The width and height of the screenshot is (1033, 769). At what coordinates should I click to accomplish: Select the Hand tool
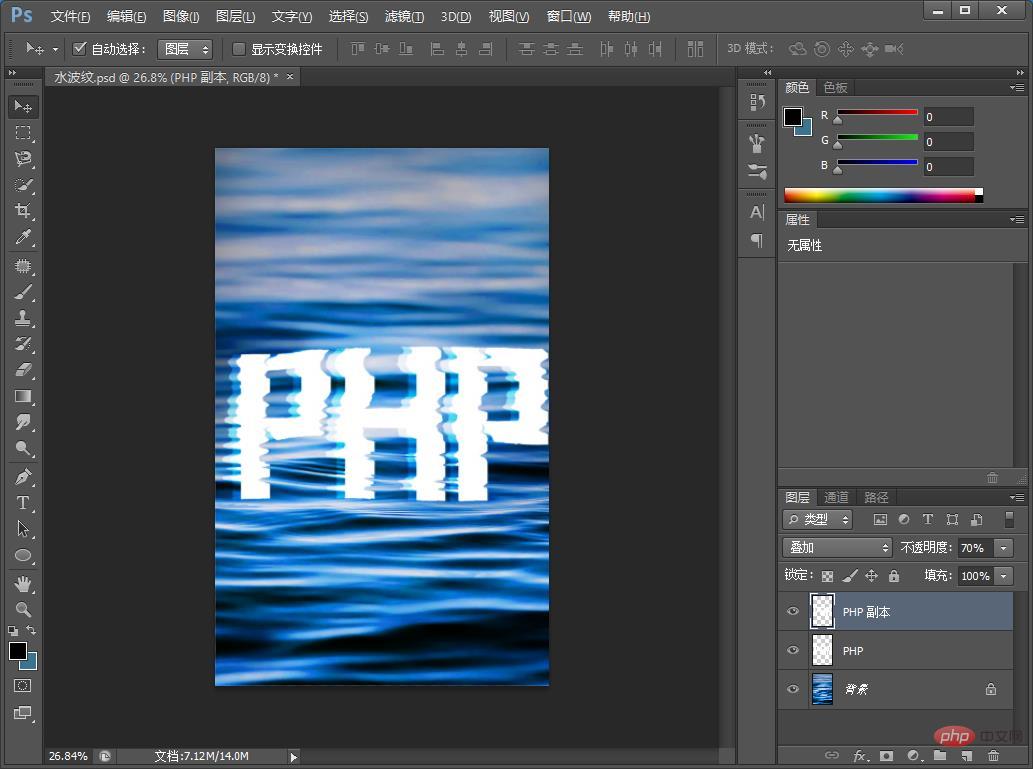(x=23, y=582)
